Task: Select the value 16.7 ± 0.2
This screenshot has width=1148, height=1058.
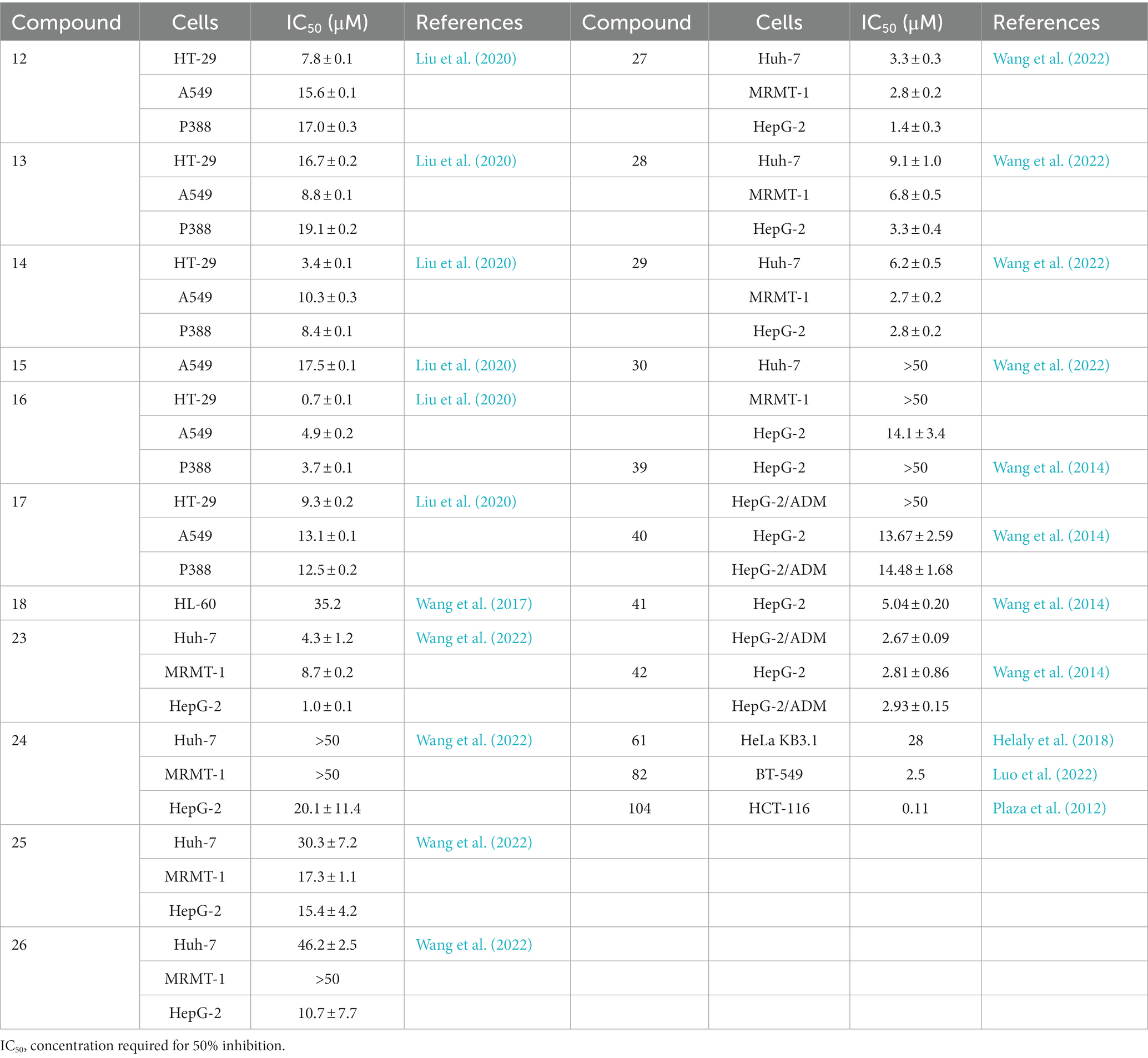Action: 328,161
